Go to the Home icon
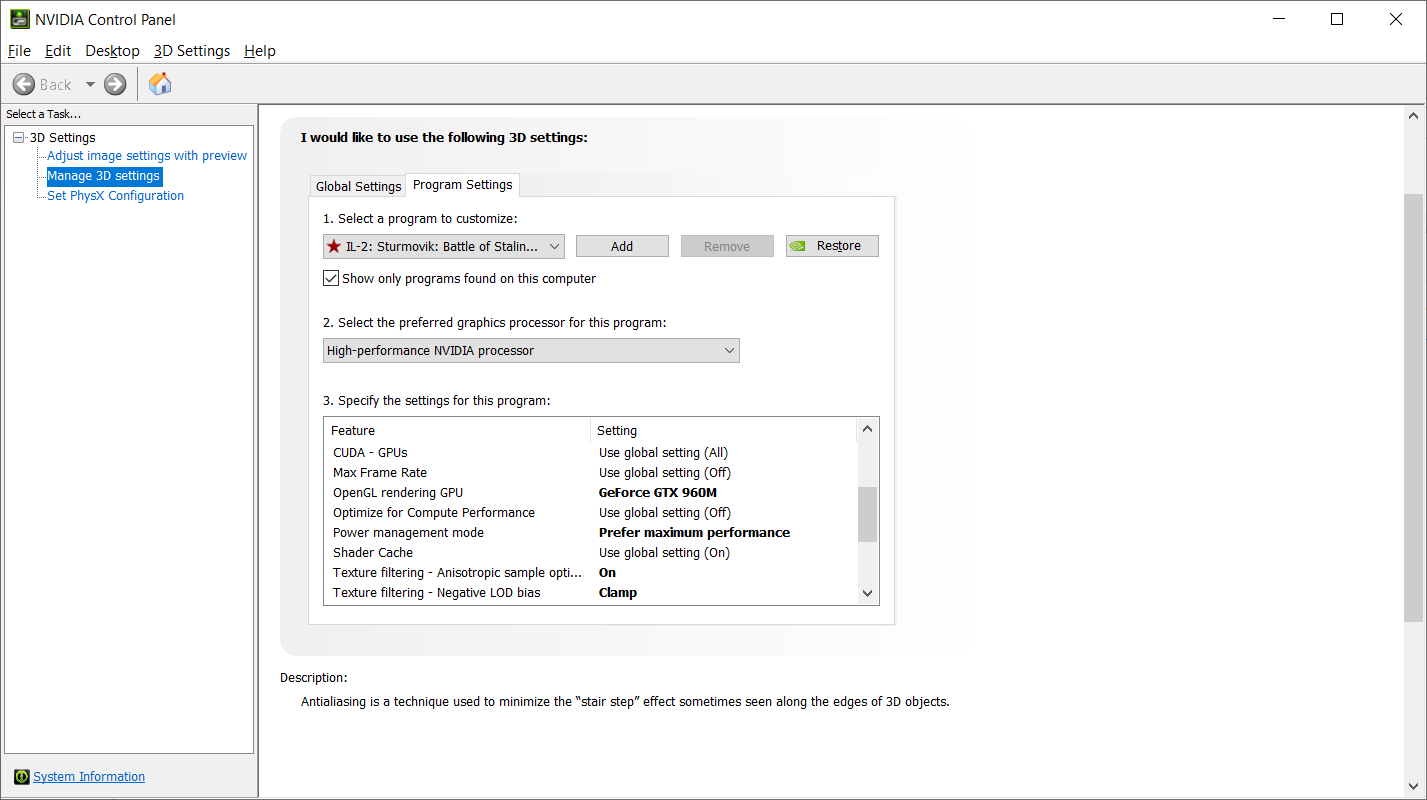The width and height of the screenshot is (1427, 800). [160, 84]
